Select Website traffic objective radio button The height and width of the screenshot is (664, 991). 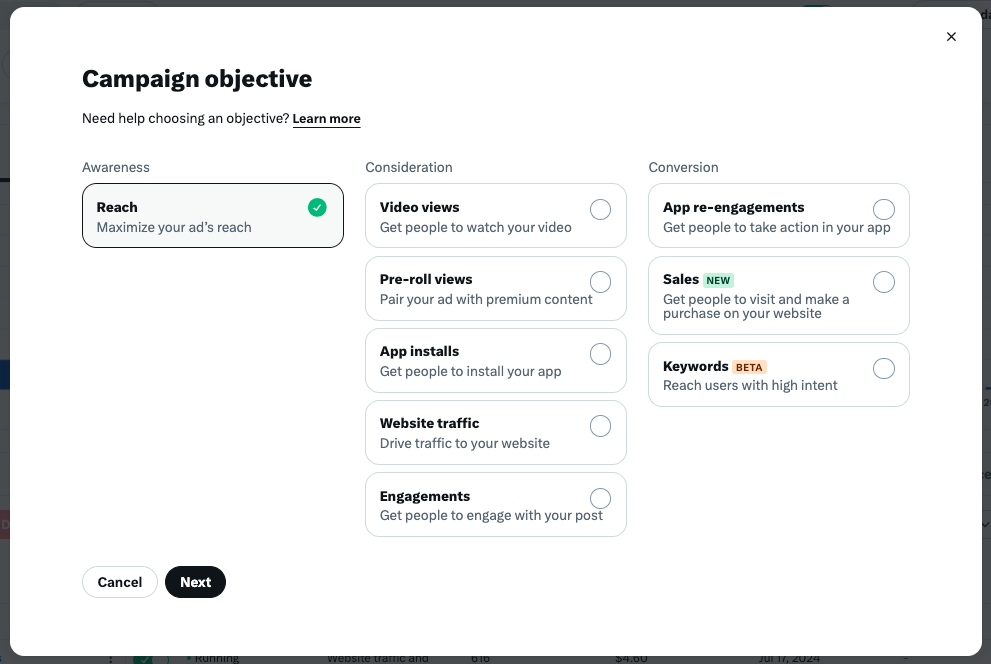click(600, 426)
